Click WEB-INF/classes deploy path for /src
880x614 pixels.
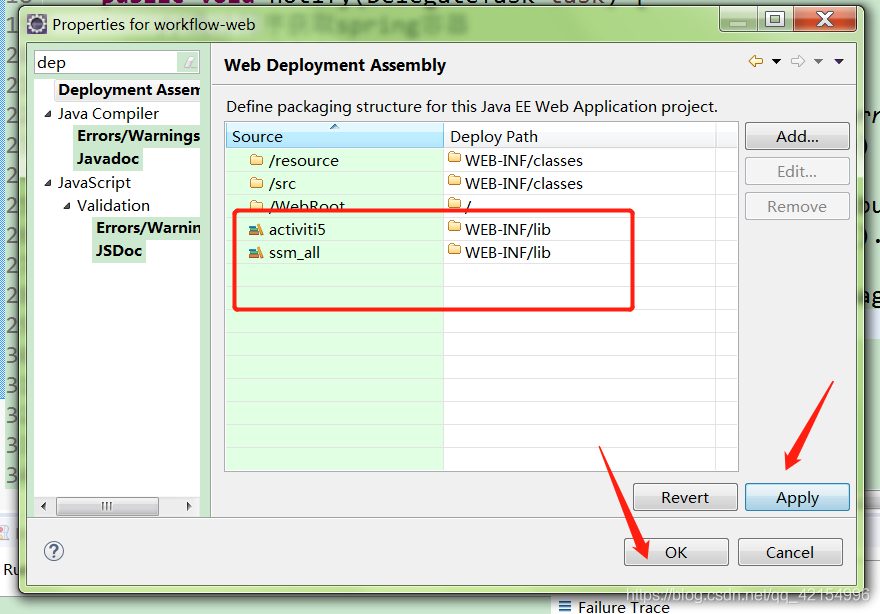coord(524,184)
